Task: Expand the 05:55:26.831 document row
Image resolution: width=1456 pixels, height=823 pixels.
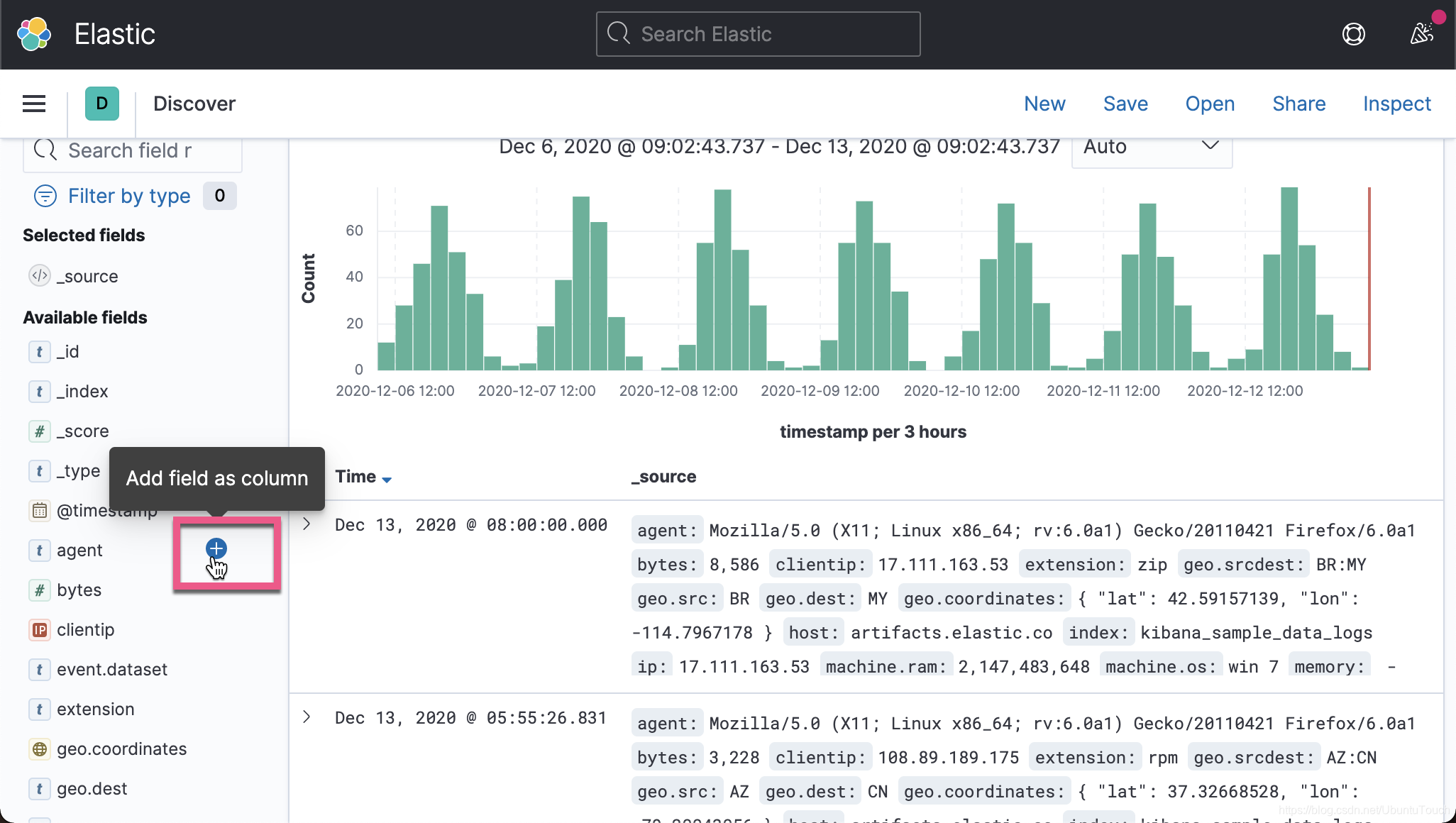Action: pyautogui.click(x=307, y=717)
